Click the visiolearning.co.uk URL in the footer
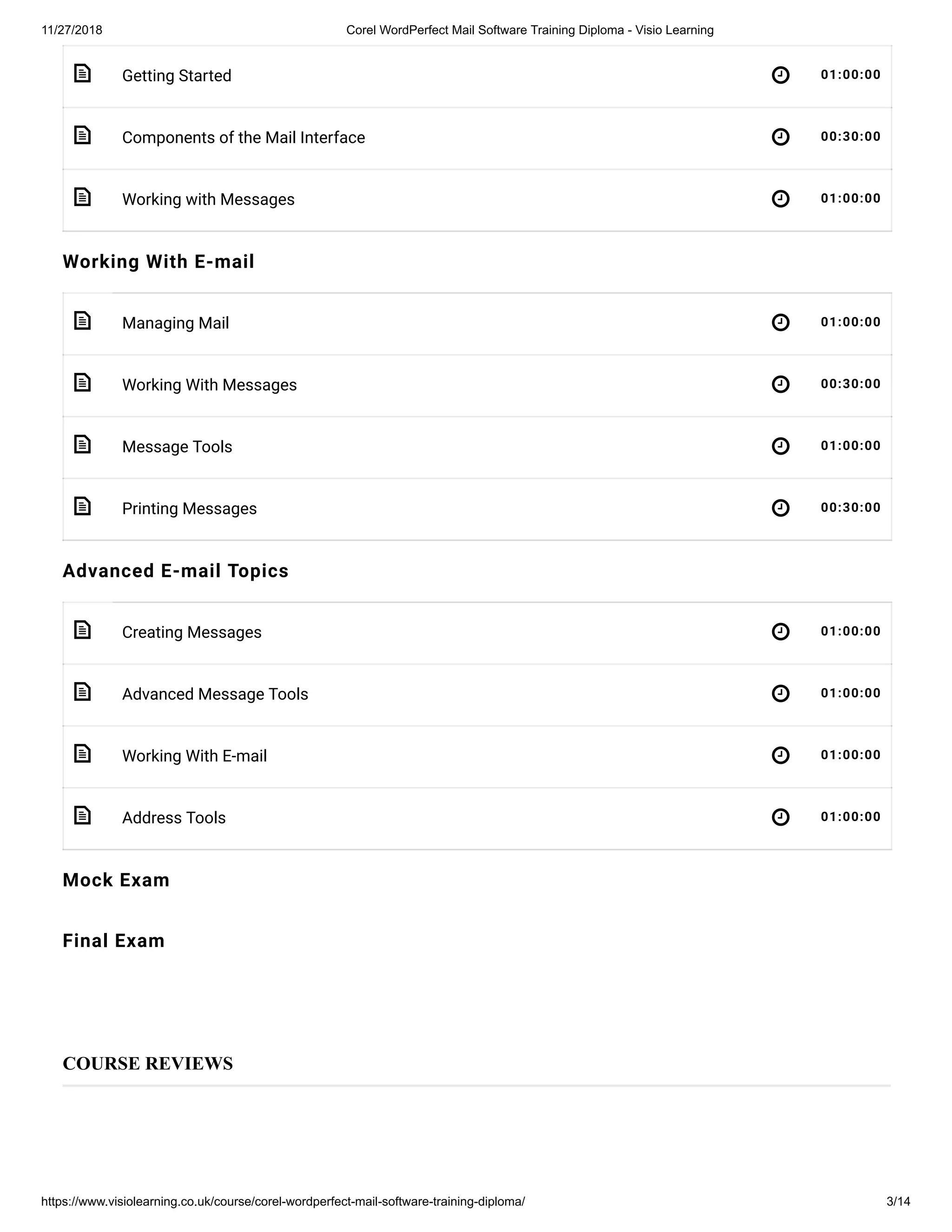Viewport: 952px width, 1232px height. 283,1201
